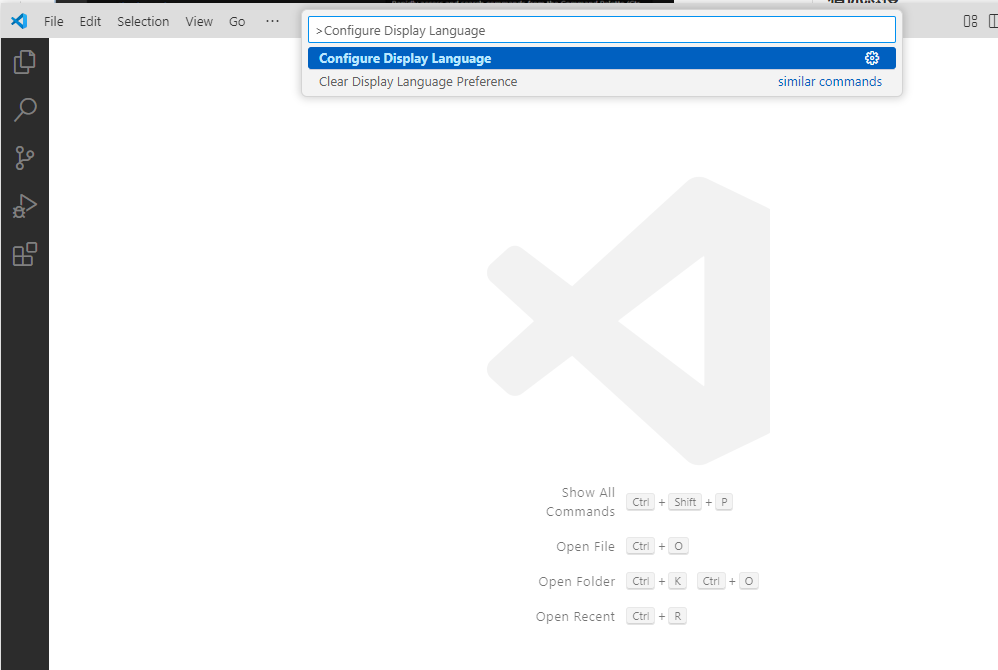Image resolution: width=998 pixels, height=670 pixels.
Task: Click the Show All Commands label
Action: [x=580, y=502]
